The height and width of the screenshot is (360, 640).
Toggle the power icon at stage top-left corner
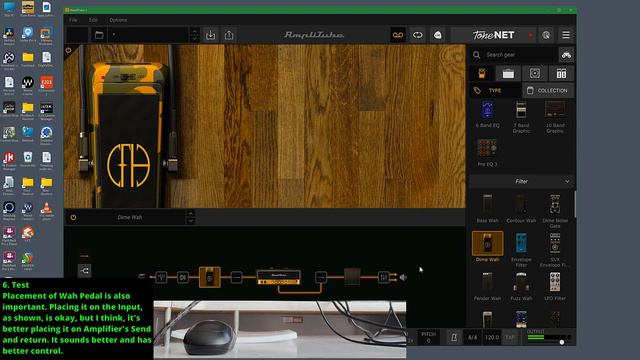(69, 51)
